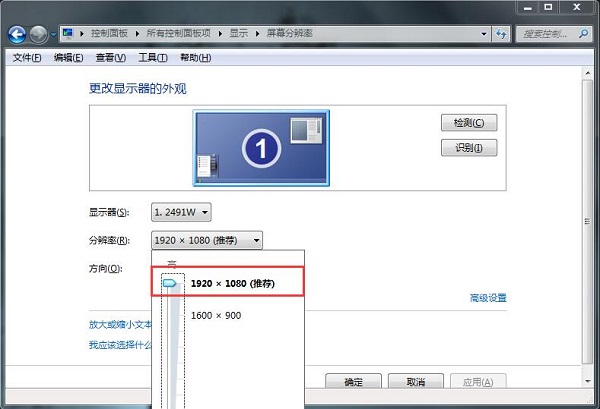The height and width of the screenshot is (409, 600).
Task: Open the 工具(T) menu
Action: (x=153, y=58)
